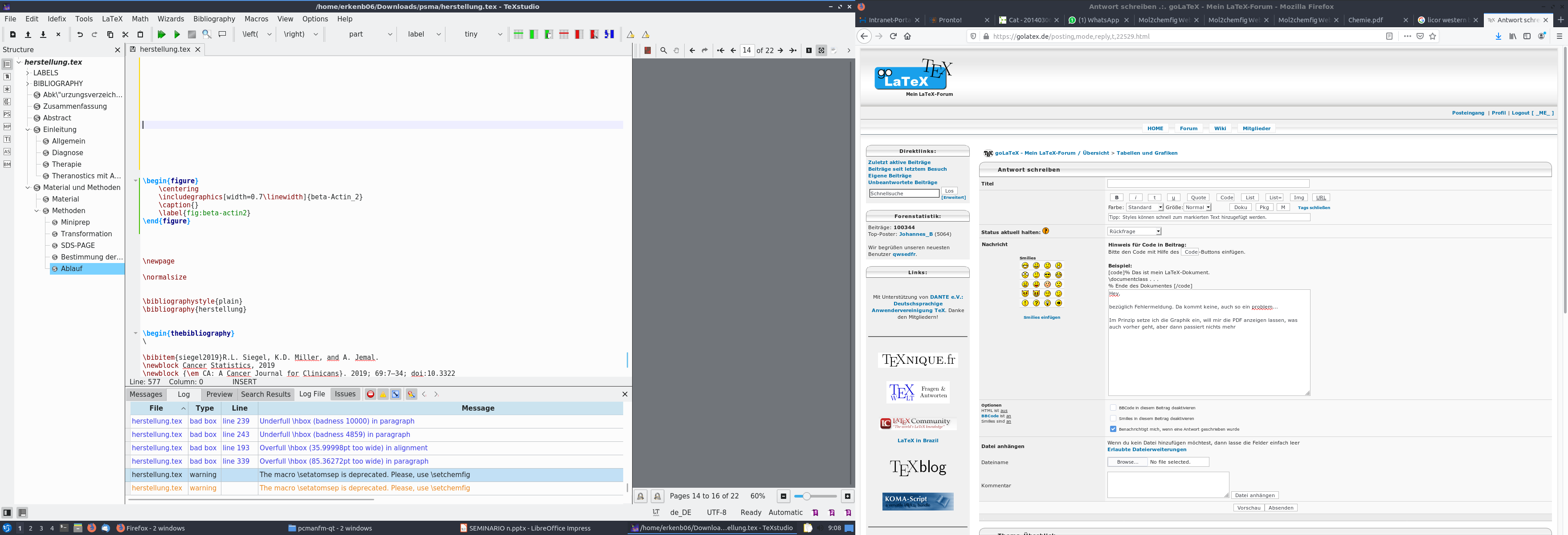Switch to the Preview tab
The width and height of the screenshot is (1568, 535).
[219, 394]
